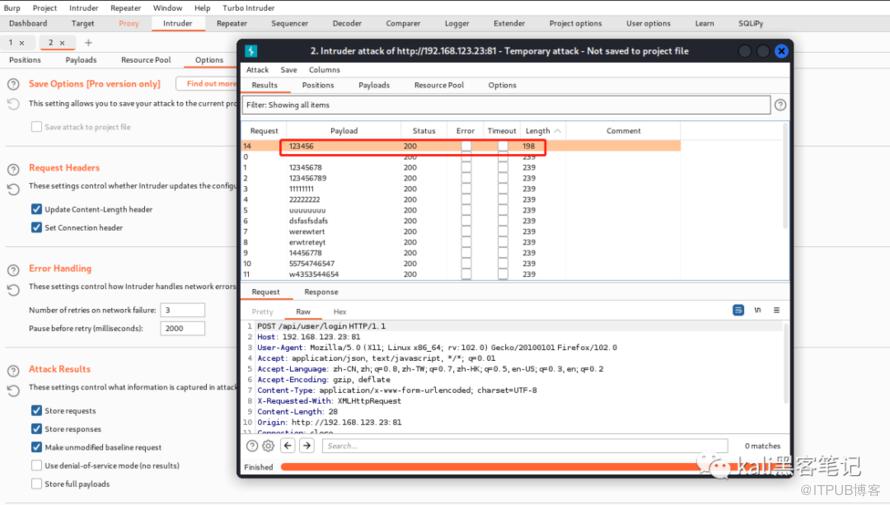890x505 pixels.
Task: Open the Attack menu
Action: coord(257,70)
